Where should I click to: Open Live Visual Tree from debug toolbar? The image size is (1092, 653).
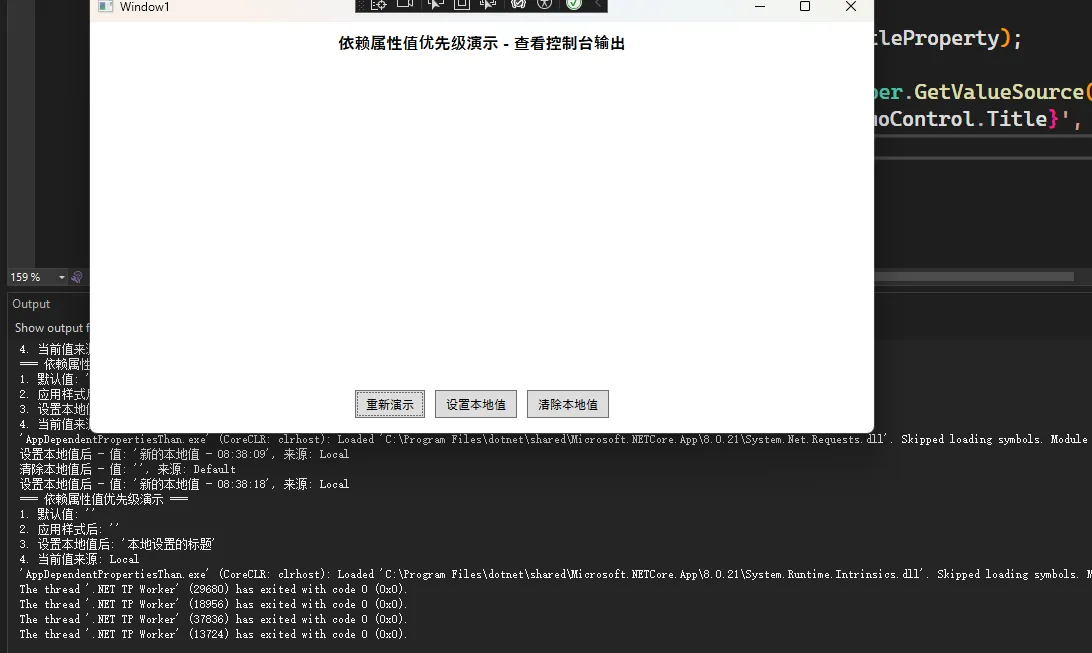tap(378, 5)
